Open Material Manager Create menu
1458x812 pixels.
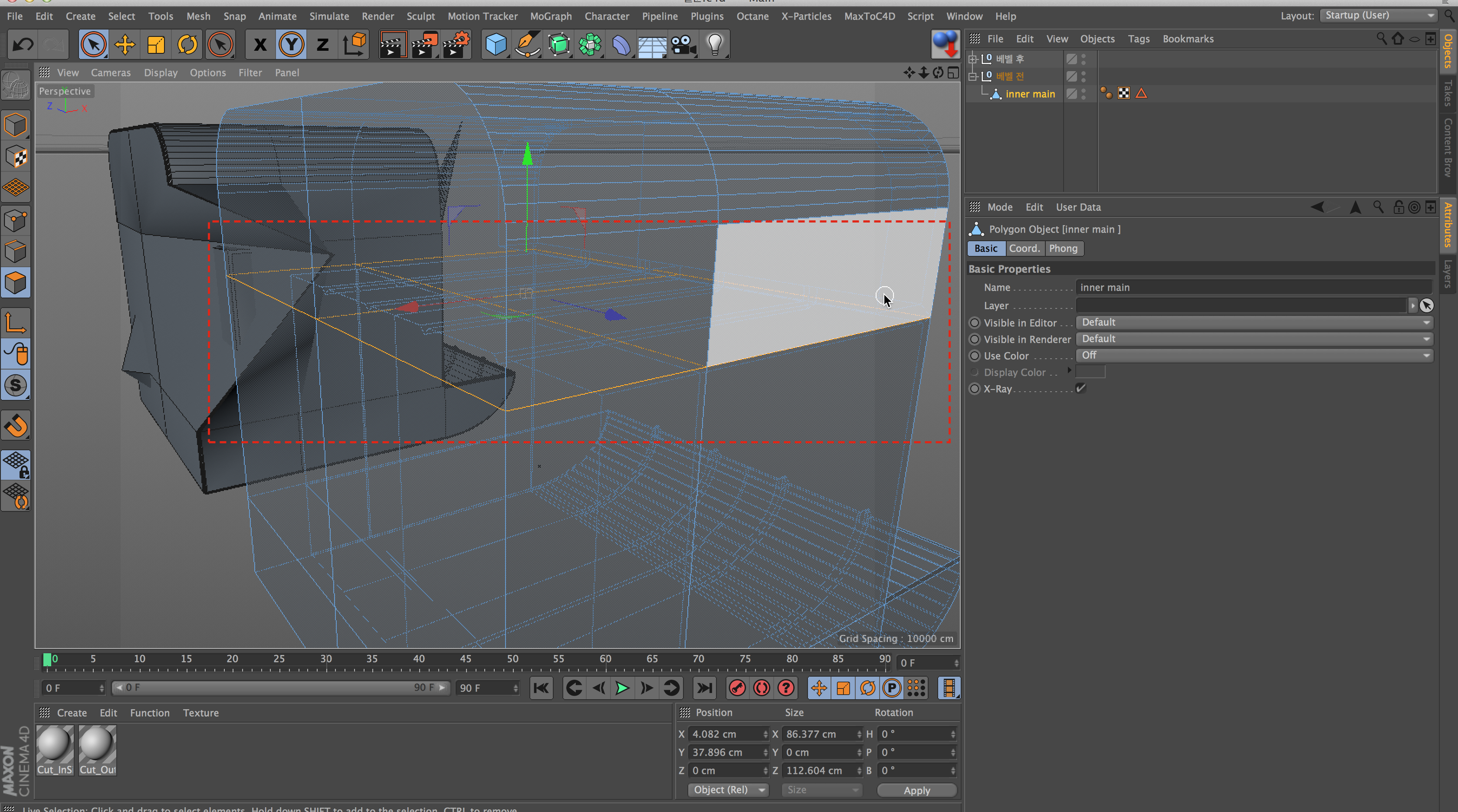click(x=72, y=712)
